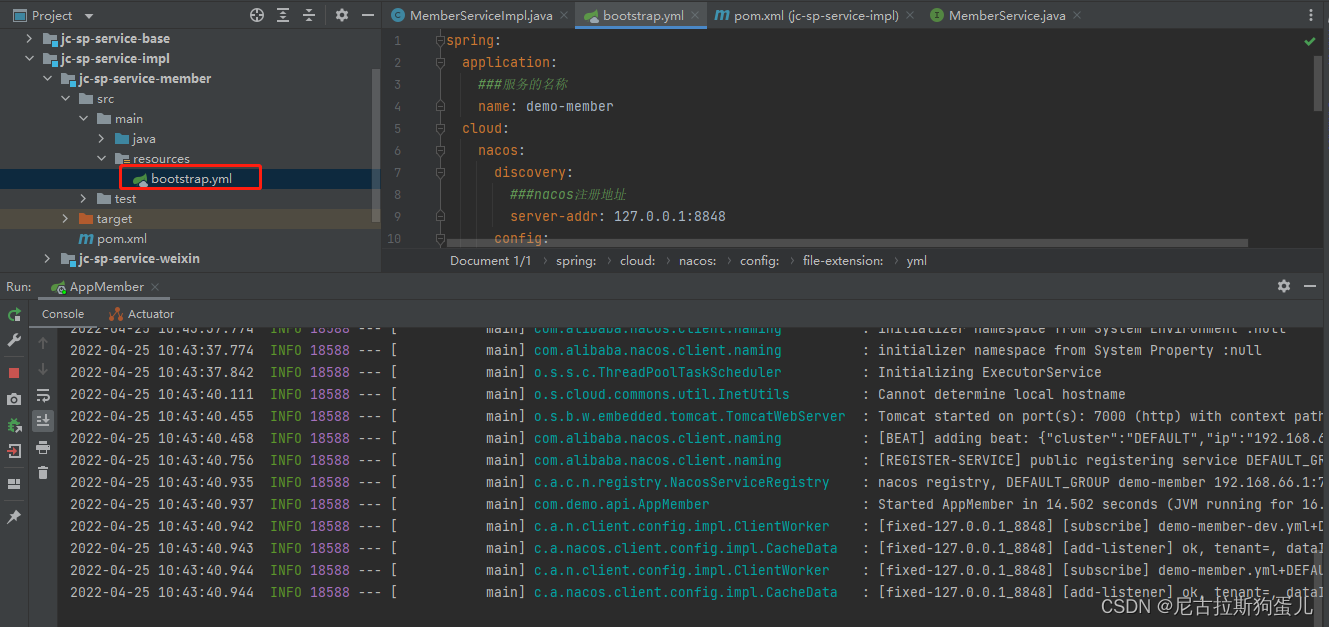Collapse the resources folder
The width and height of the screenshot is (1329, 627).
(x=102, y=158)
